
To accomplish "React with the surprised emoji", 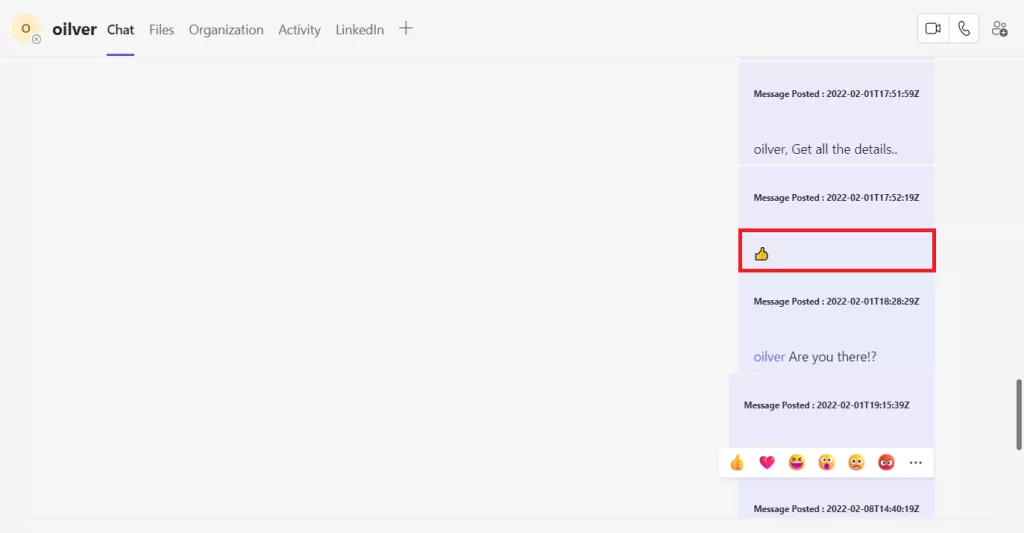I will tap(826, 462).
